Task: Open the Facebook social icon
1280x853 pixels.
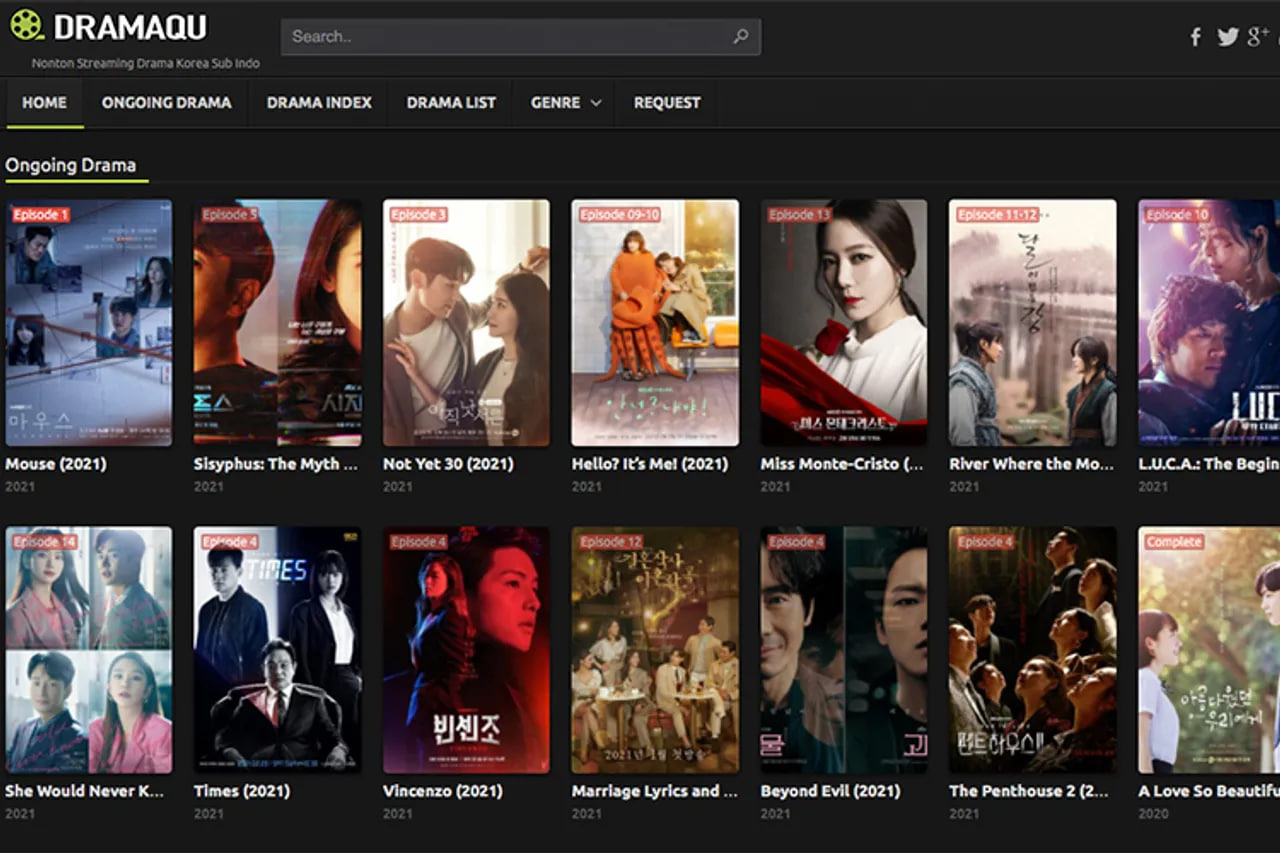Action: [x=1195, y=37]
